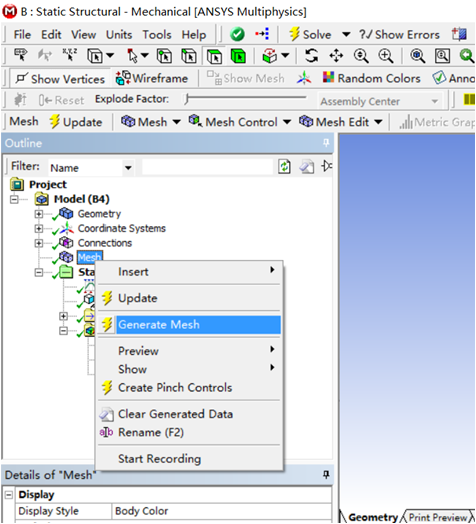This screenshot has height=524, width=476.
Task: Click the Rotate view icon in the toolbar
Action: 311,56
